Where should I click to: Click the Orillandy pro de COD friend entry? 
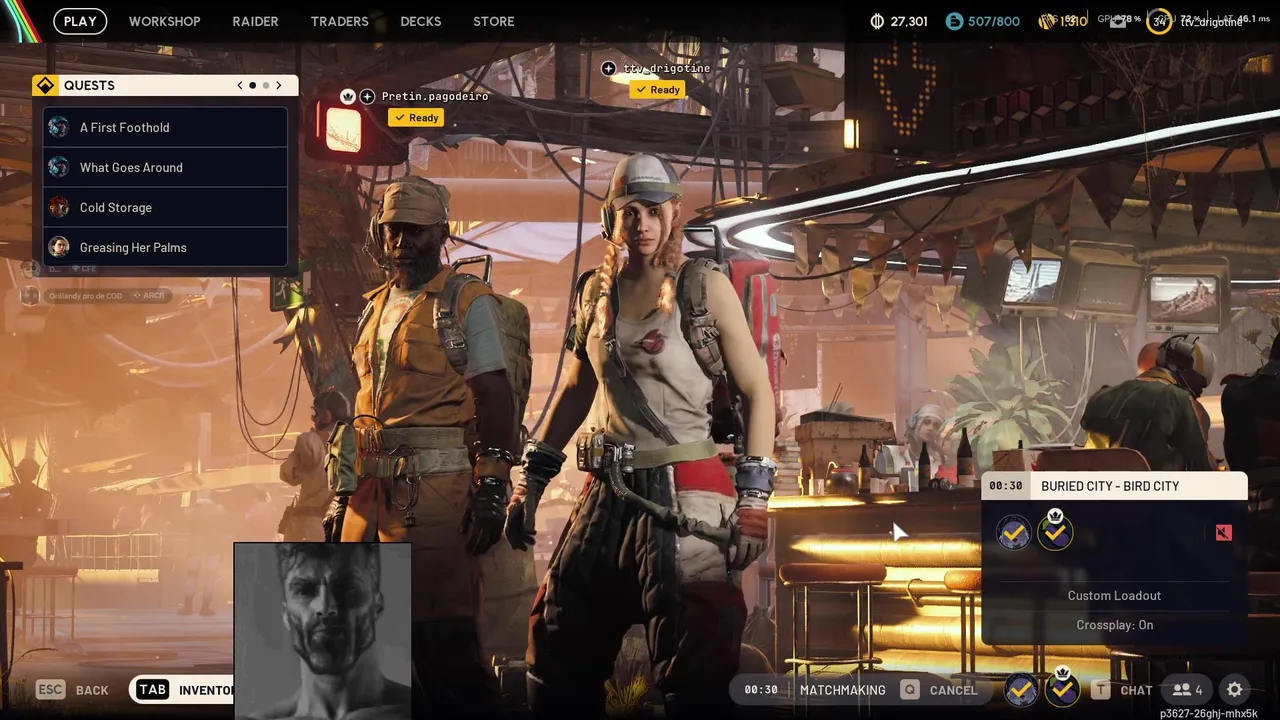[x=95, y=296]
